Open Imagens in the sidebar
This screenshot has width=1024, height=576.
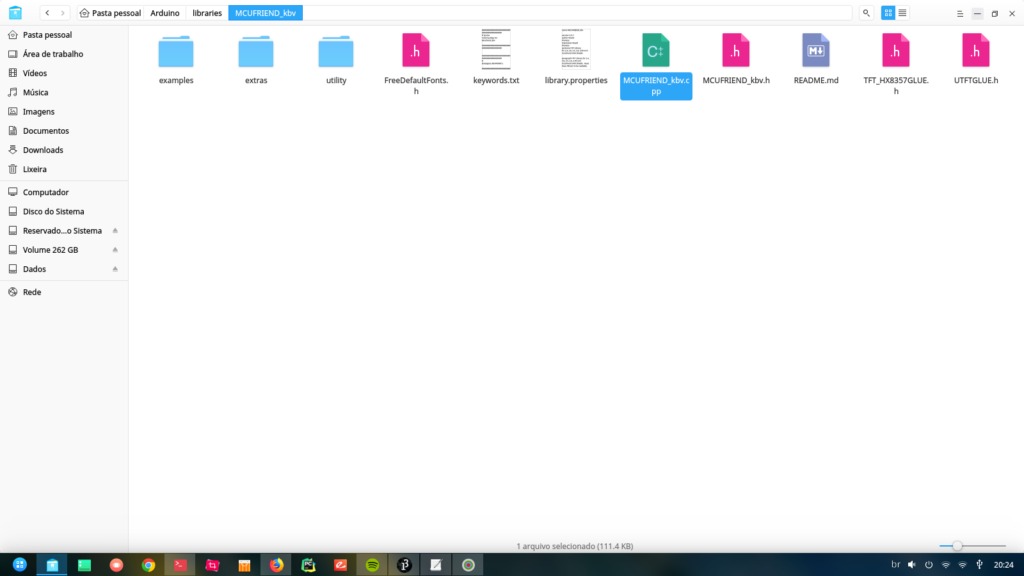[x=64, y=112]
